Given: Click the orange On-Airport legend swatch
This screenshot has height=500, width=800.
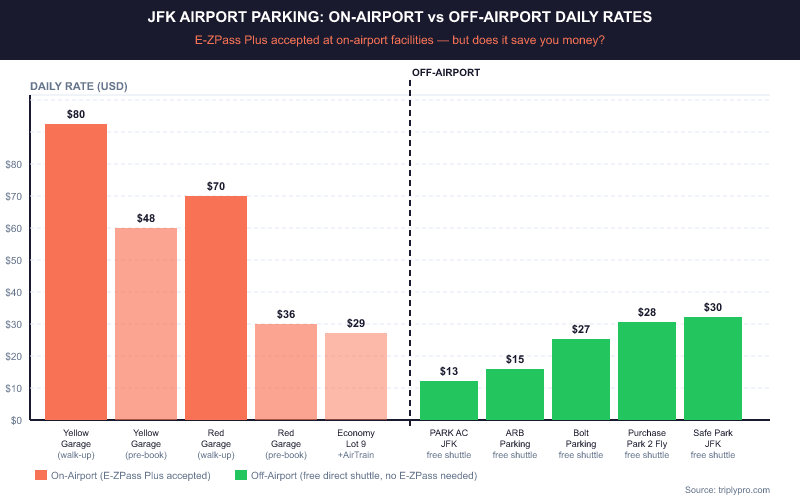Looking at the screenshot, I should tap(40, 474).
